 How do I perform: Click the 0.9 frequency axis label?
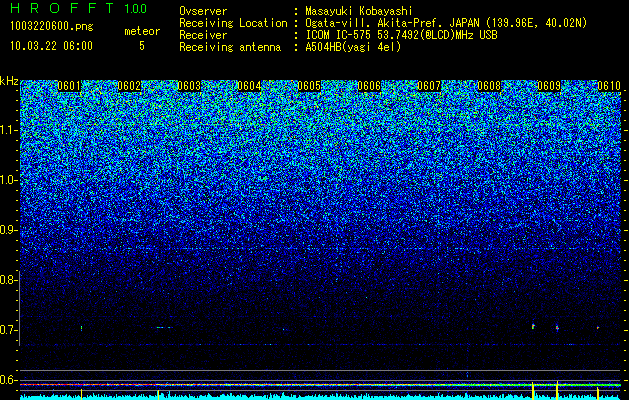[8, 230]
